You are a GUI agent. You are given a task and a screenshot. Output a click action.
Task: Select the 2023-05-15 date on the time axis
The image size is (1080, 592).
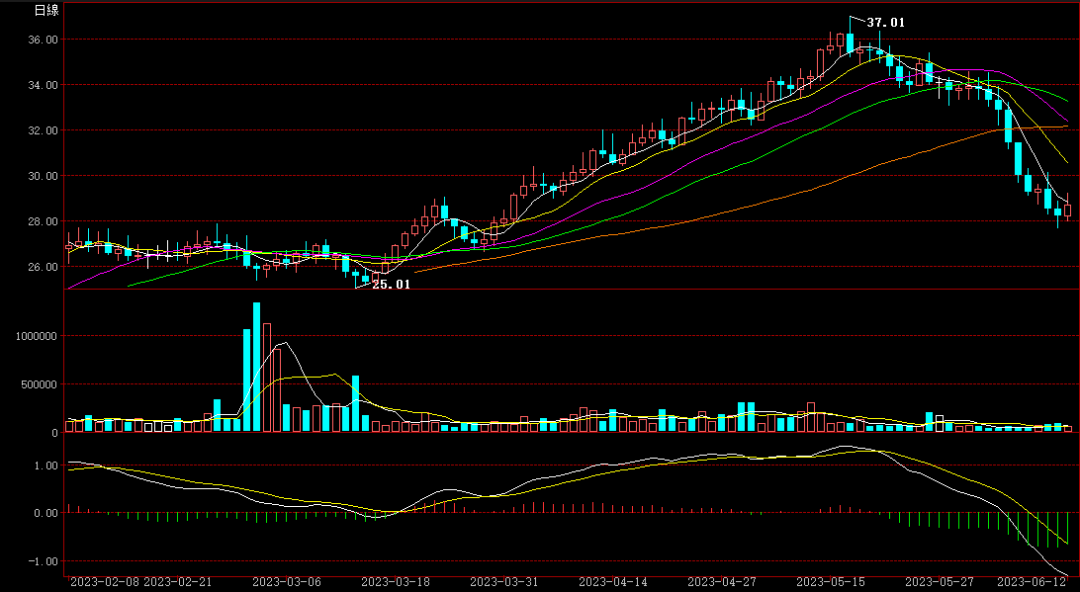click(x=830, y=581)
